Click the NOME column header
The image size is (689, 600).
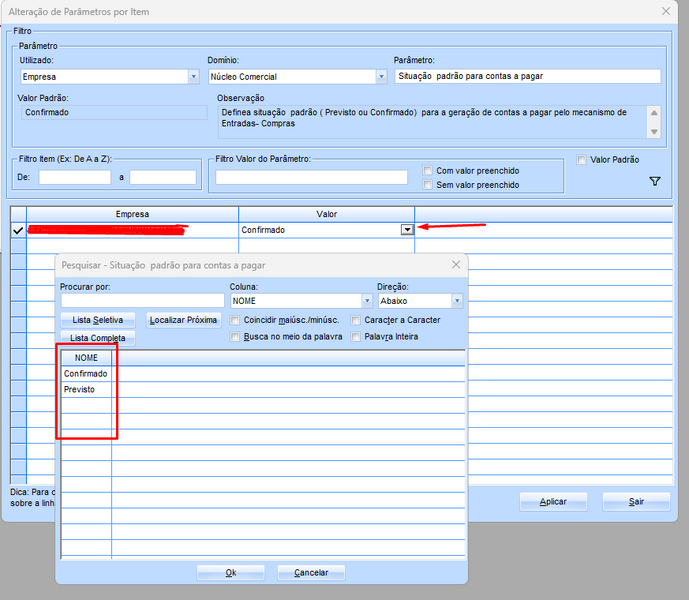86,358
